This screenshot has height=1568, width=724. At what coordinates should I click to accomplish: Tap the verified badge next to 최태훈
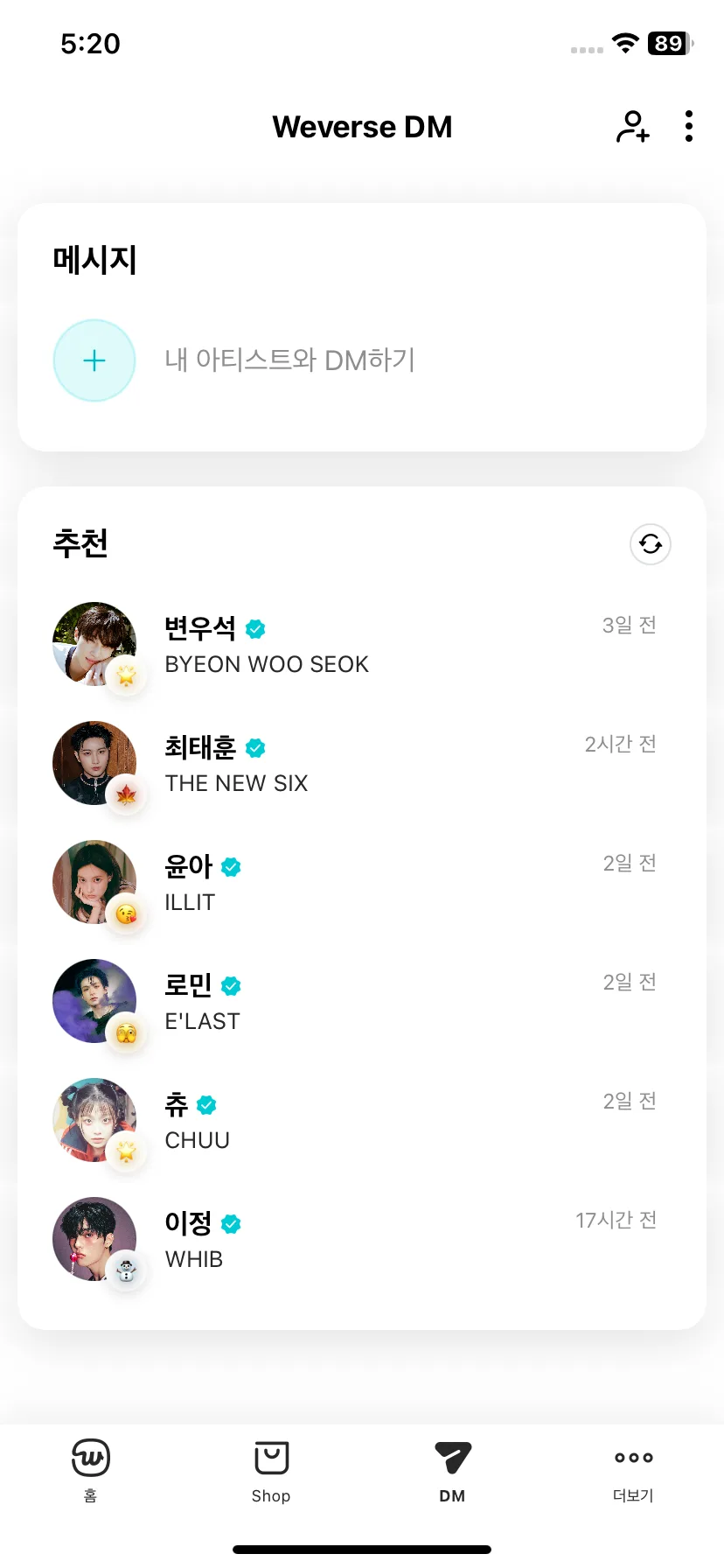[x=255, y=747]
